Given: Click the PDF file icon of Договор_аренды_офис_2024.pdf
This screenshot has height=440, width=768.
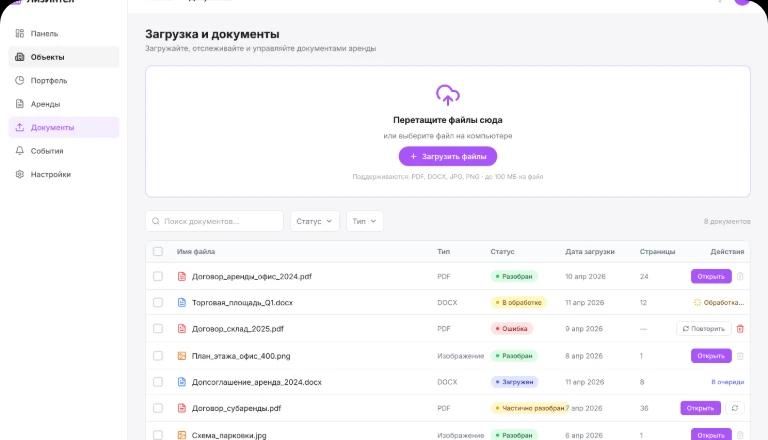Looking at the screenshot, I should point(182,276).
